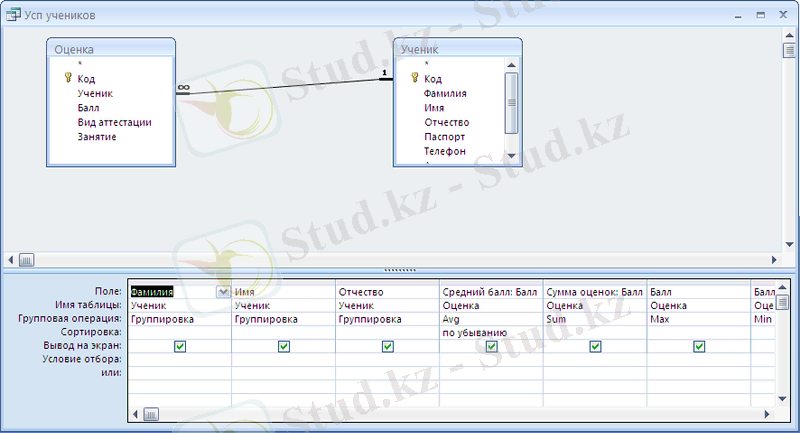Select the asterisk in Оценка table
Screen dimensions: 800x433
[80, 64]
